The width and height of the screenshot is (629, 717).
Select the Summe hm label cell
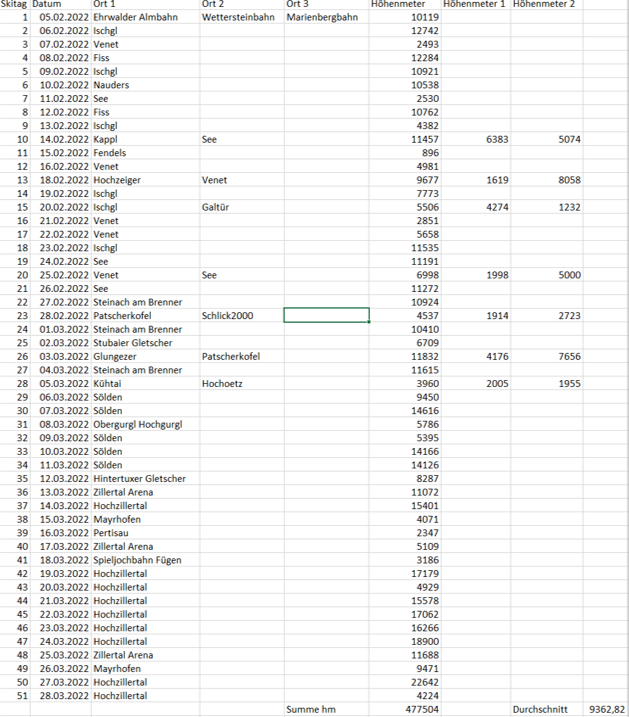pos(310,709)
